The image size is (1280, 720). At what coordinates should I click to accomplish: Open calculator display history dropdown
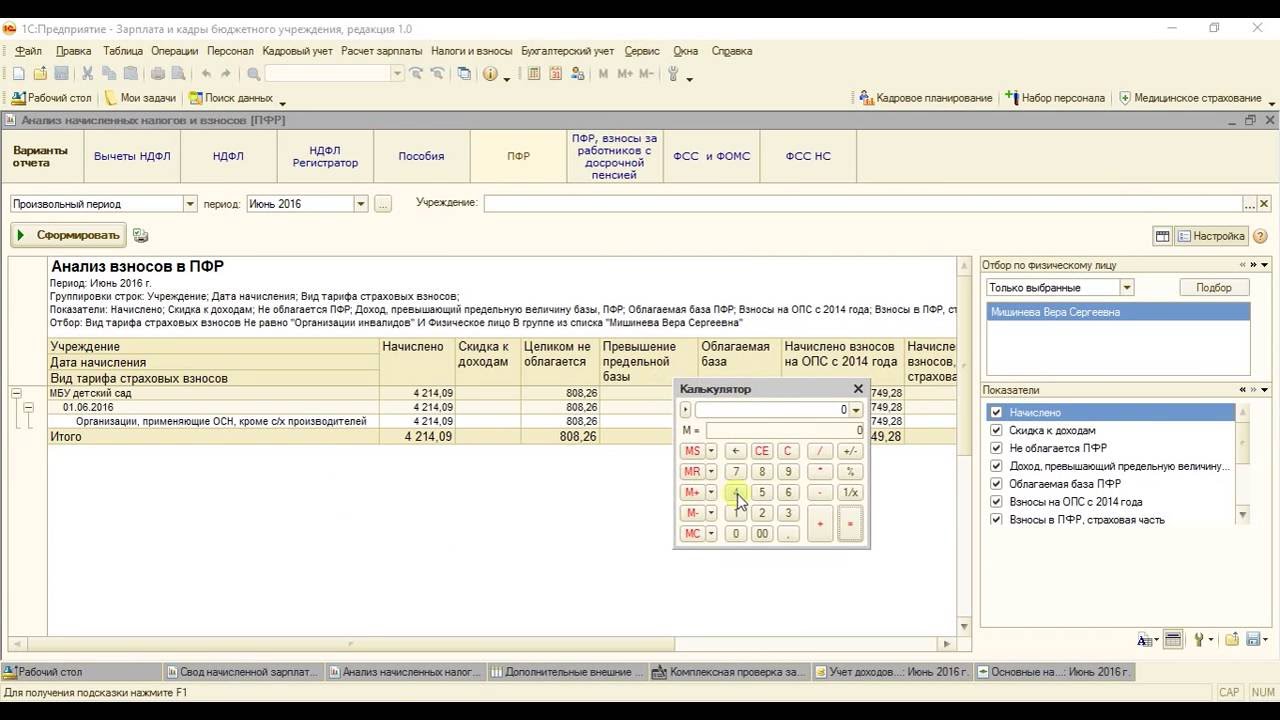point(856,410)
